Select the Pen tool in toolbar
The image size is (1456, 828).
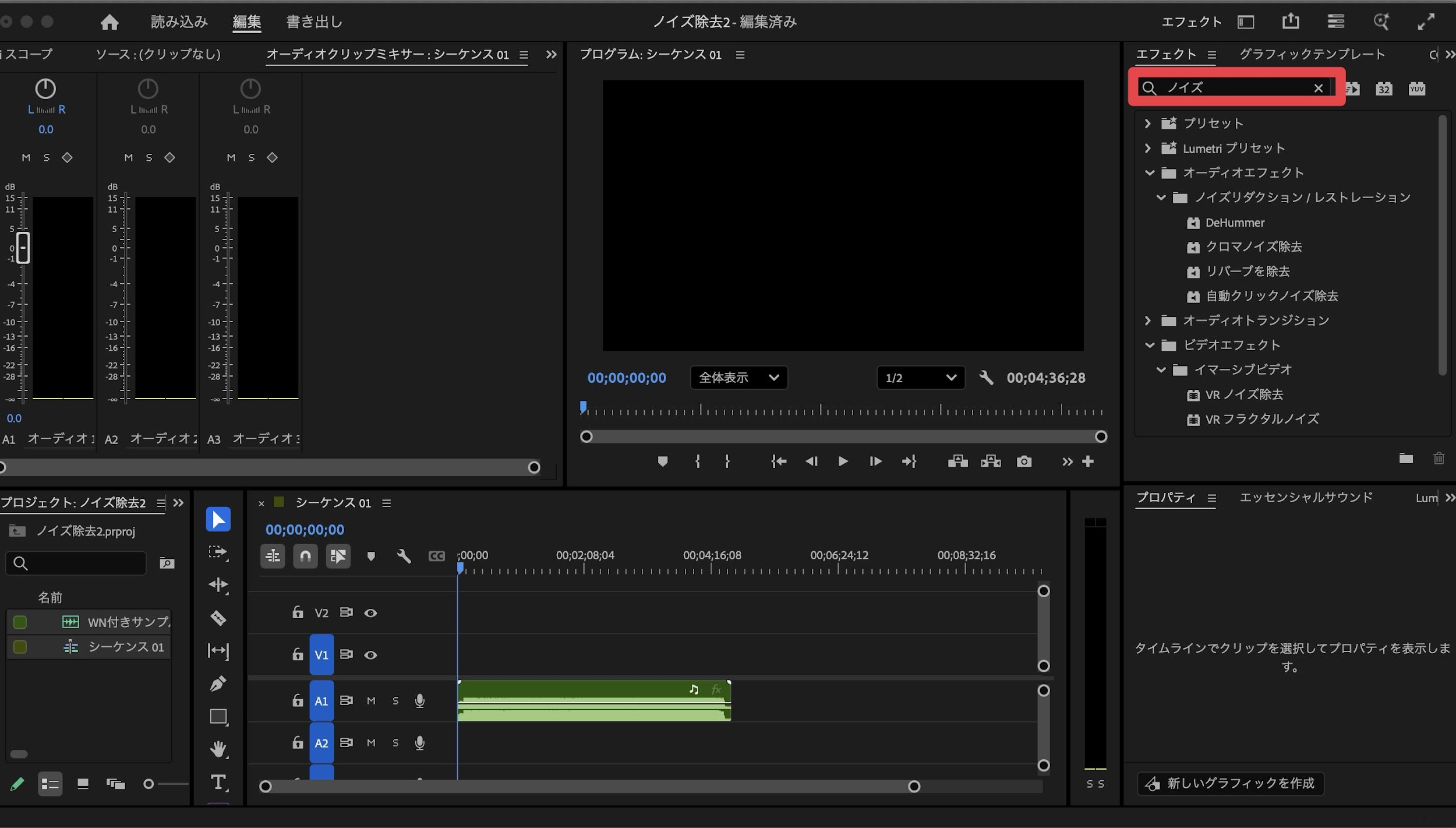click(x=218, y=683)
